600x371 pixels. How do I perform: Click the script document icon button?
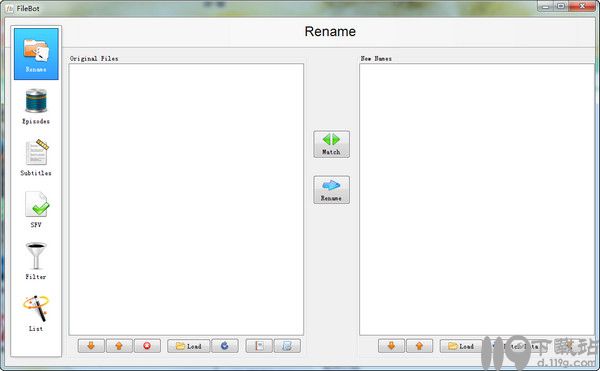click(287, 346)
